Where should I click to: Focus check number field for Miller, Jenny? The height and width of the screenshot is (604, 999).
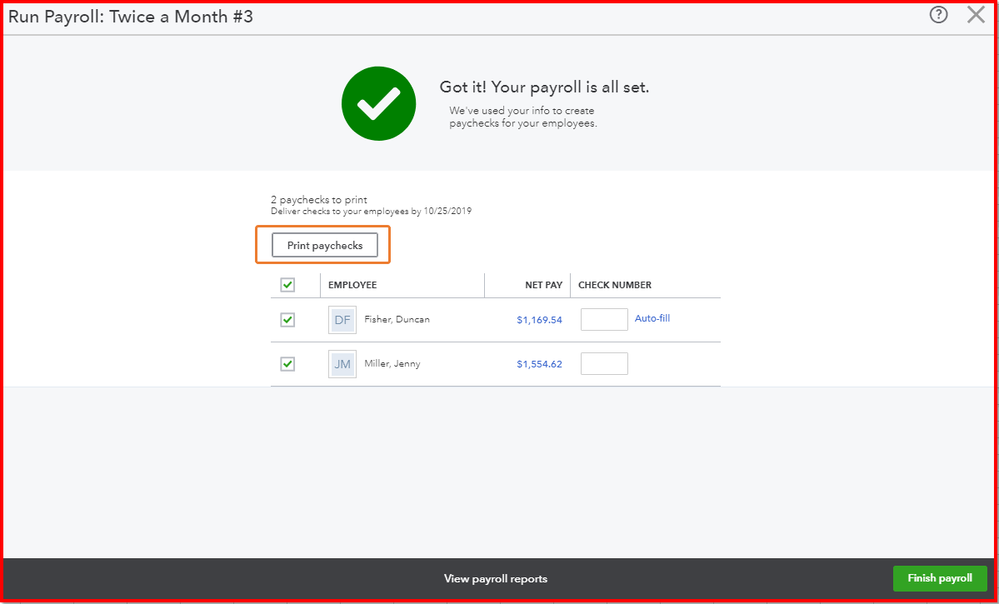click(x=604, y=364)
